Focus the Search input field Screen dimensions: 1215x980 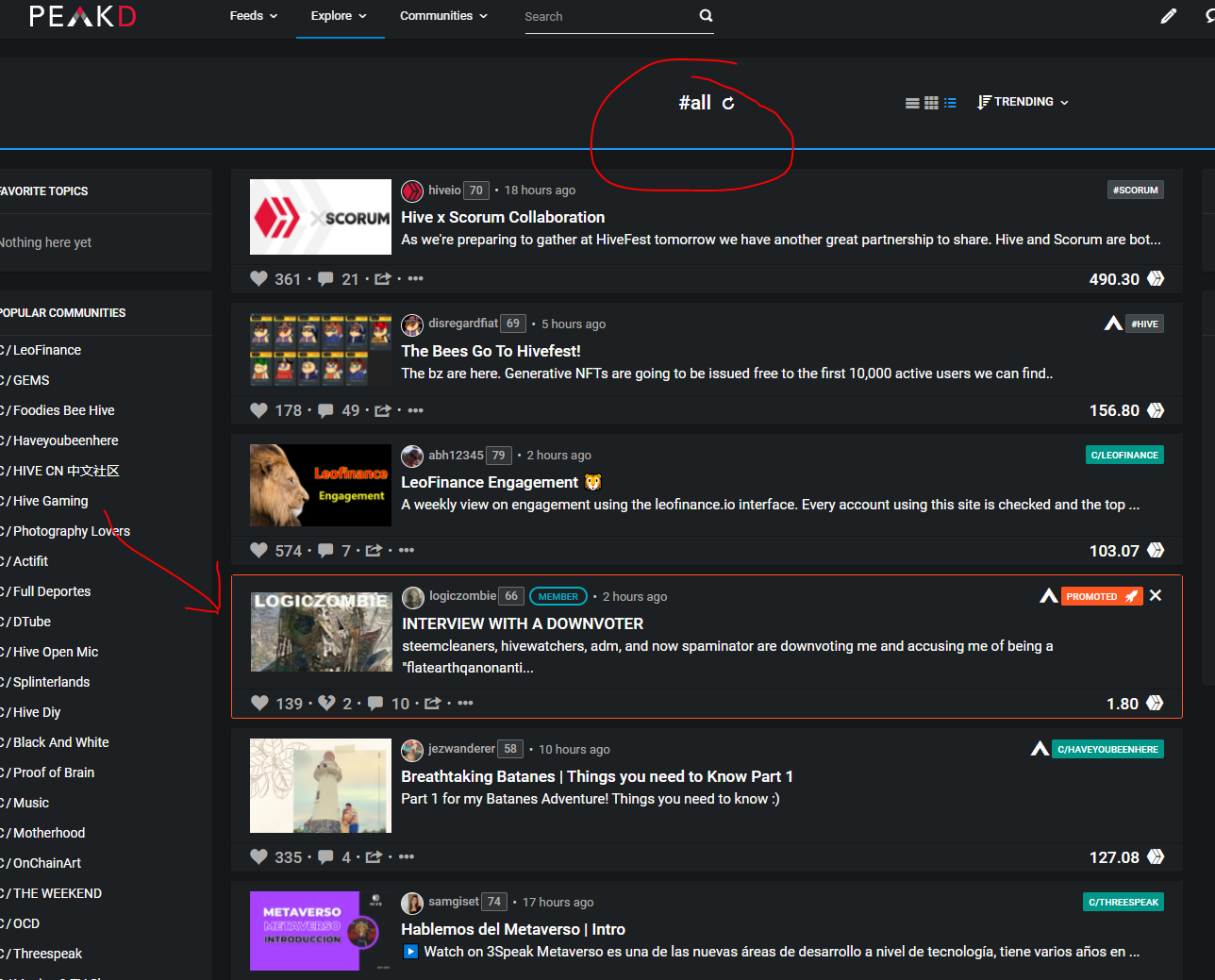point(608,17)
